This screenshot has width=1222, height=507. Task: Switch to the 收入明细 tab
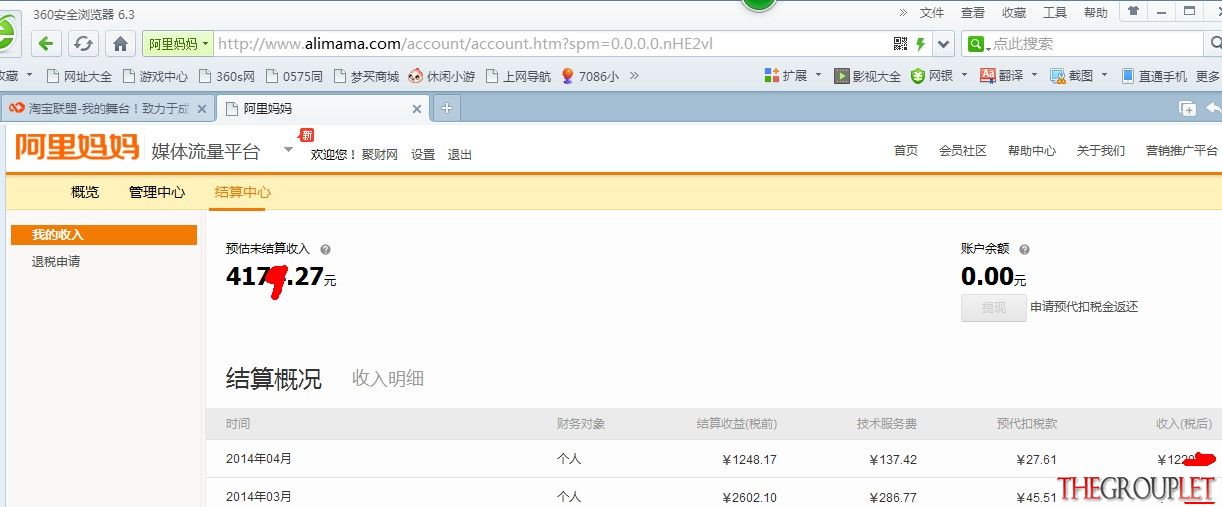(388, 379)
